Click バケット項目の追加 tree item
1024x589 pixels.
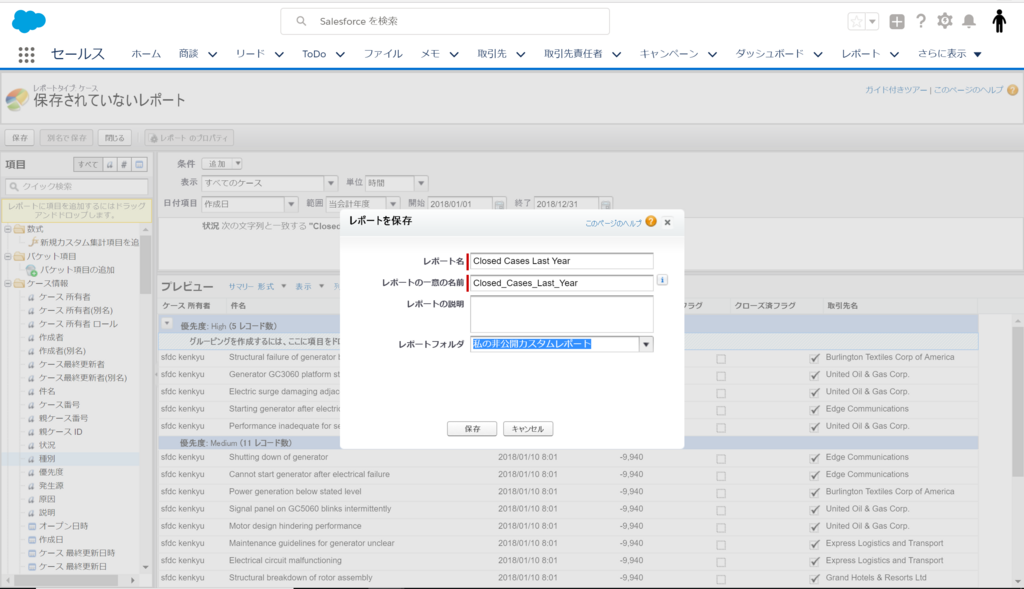[77, 270]
